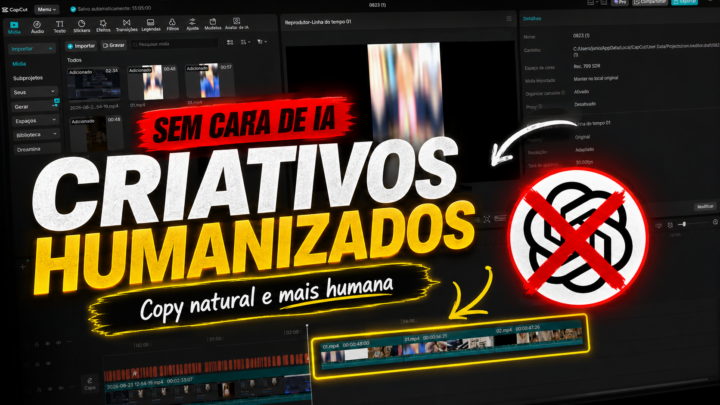This screenshot has width=720, height=405.
Task: Open the Transições panel
Action: click(x=127, y=26)
